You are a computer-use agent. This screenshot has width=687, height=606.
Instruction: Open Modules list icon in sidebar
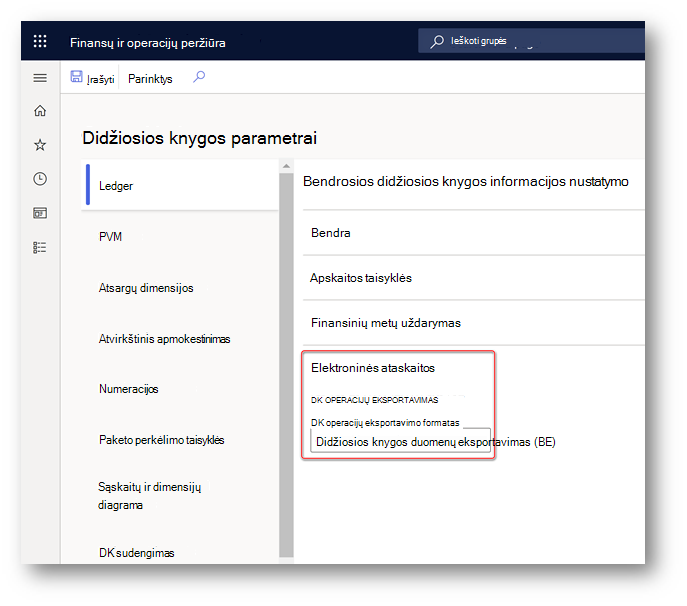[x=40, y=248]
